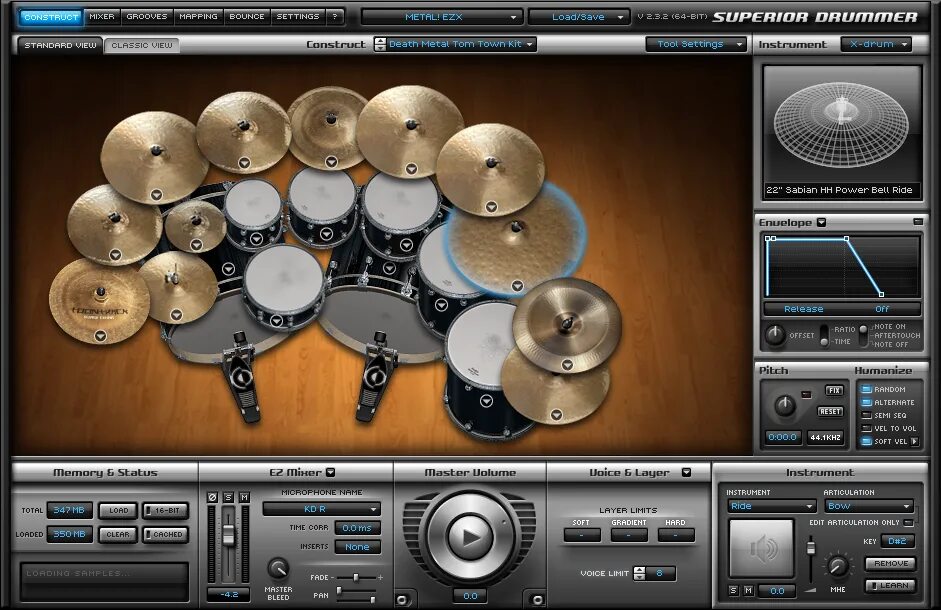
Task: Open the Bow articulation dropdown
Action: pos(870,506)
